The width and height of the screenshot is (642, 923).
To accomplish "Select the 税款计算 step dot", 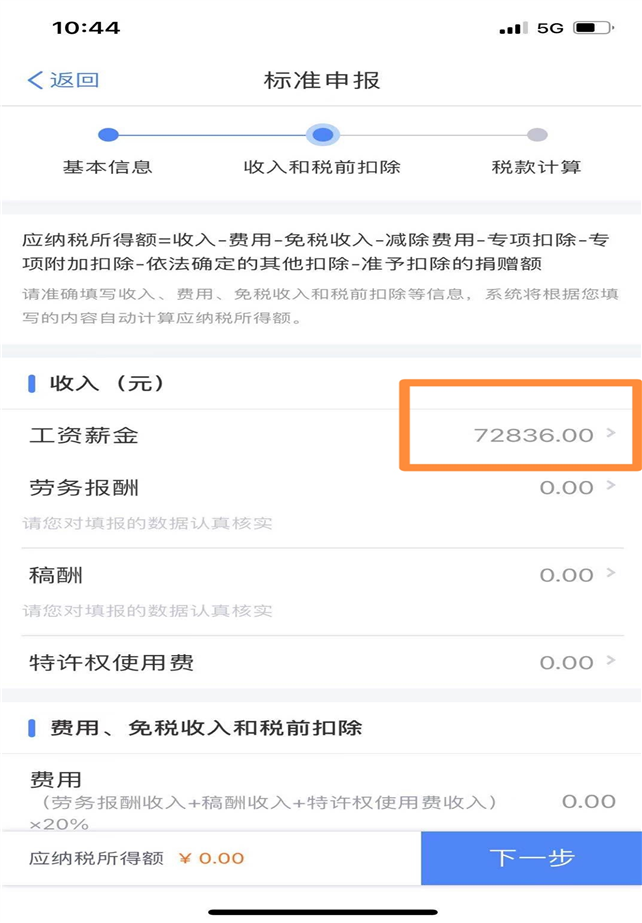I will 537,135.
